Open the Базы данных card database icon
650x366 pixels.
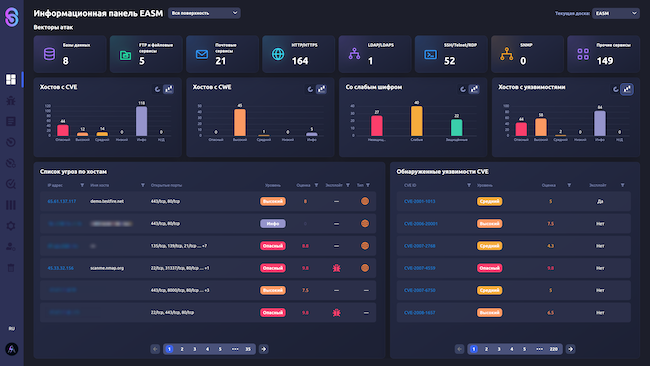coord(49,54)
